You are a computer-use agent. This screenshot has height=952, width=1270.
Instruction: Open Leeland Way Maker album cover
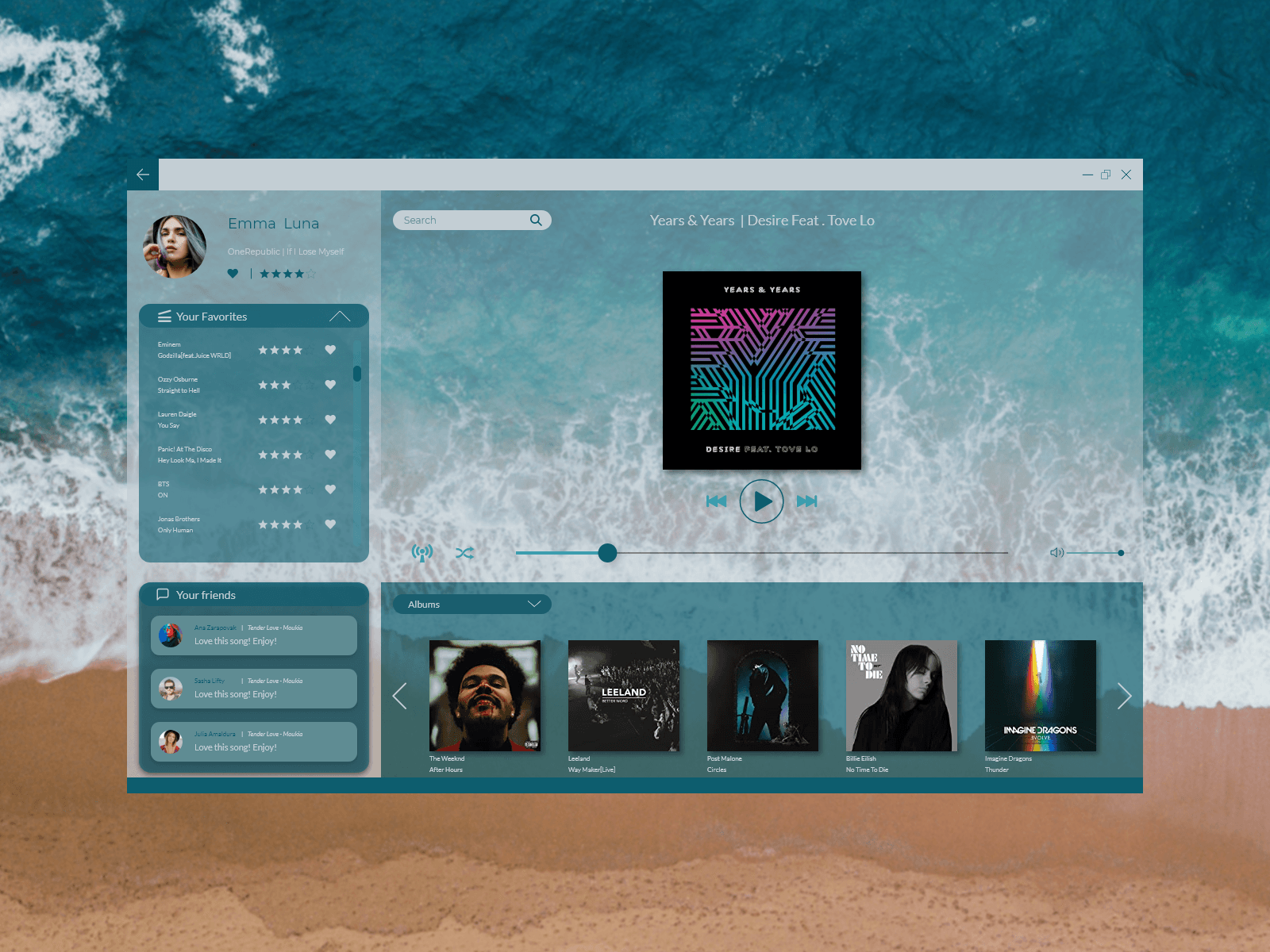[624, 696]
